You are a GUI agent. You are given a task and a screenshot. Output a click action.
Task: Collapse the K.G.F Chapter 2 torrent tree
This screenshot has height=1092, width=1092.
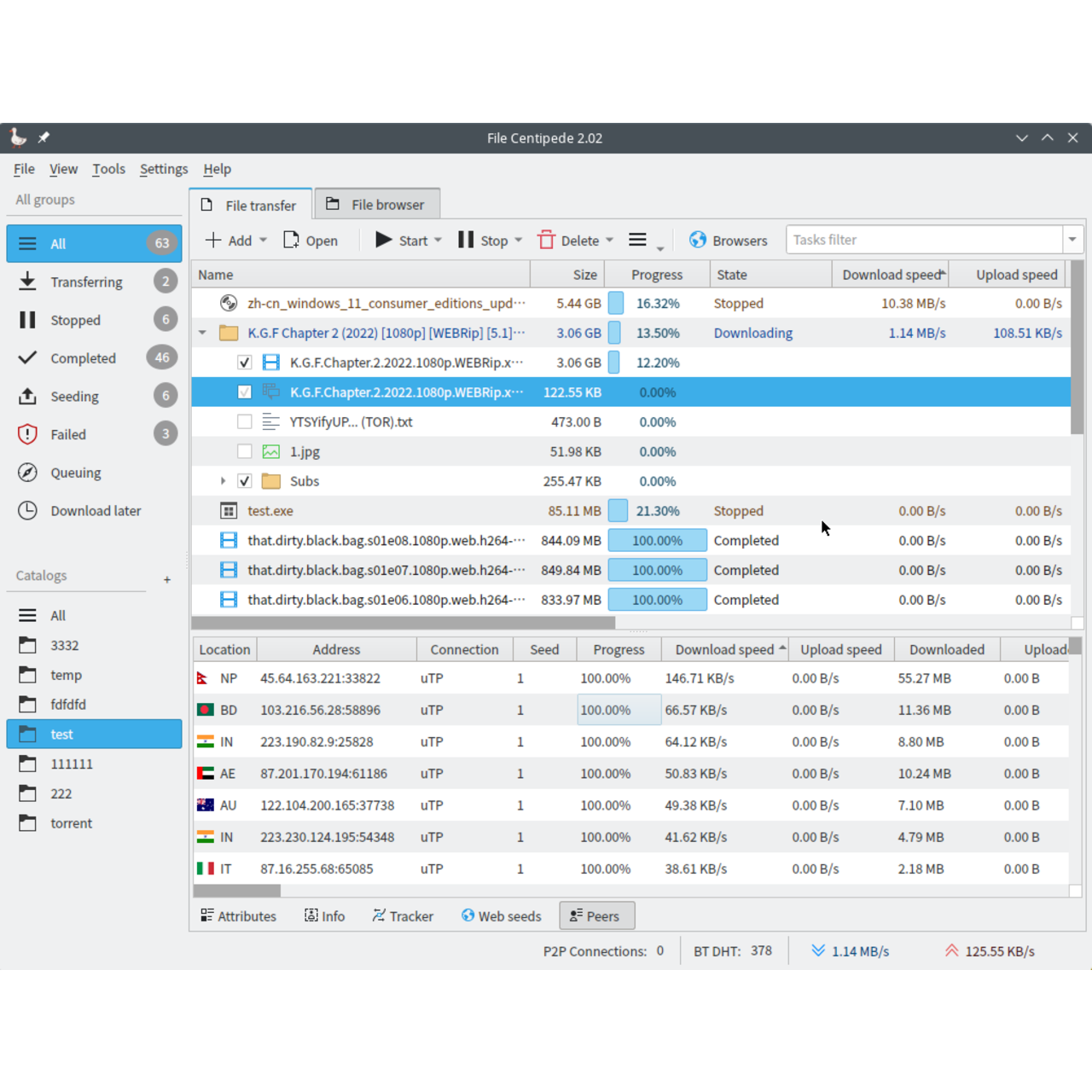coord(203,333)
